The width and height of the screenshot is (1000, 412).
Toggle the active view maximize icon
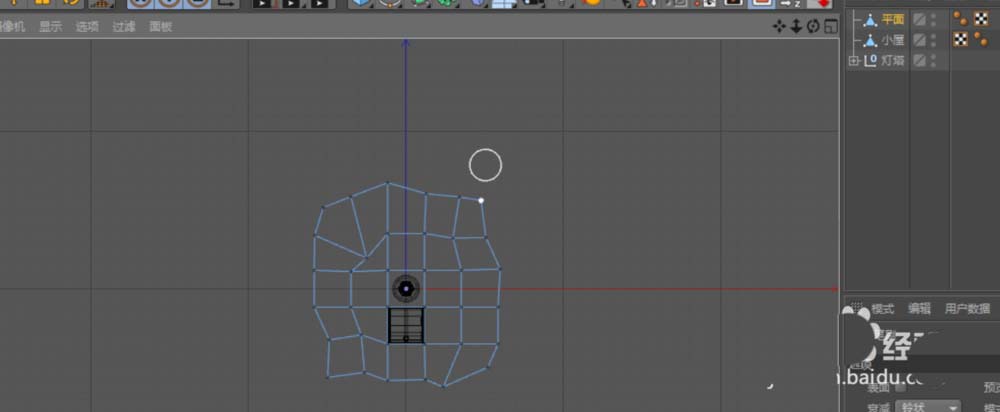829,26
